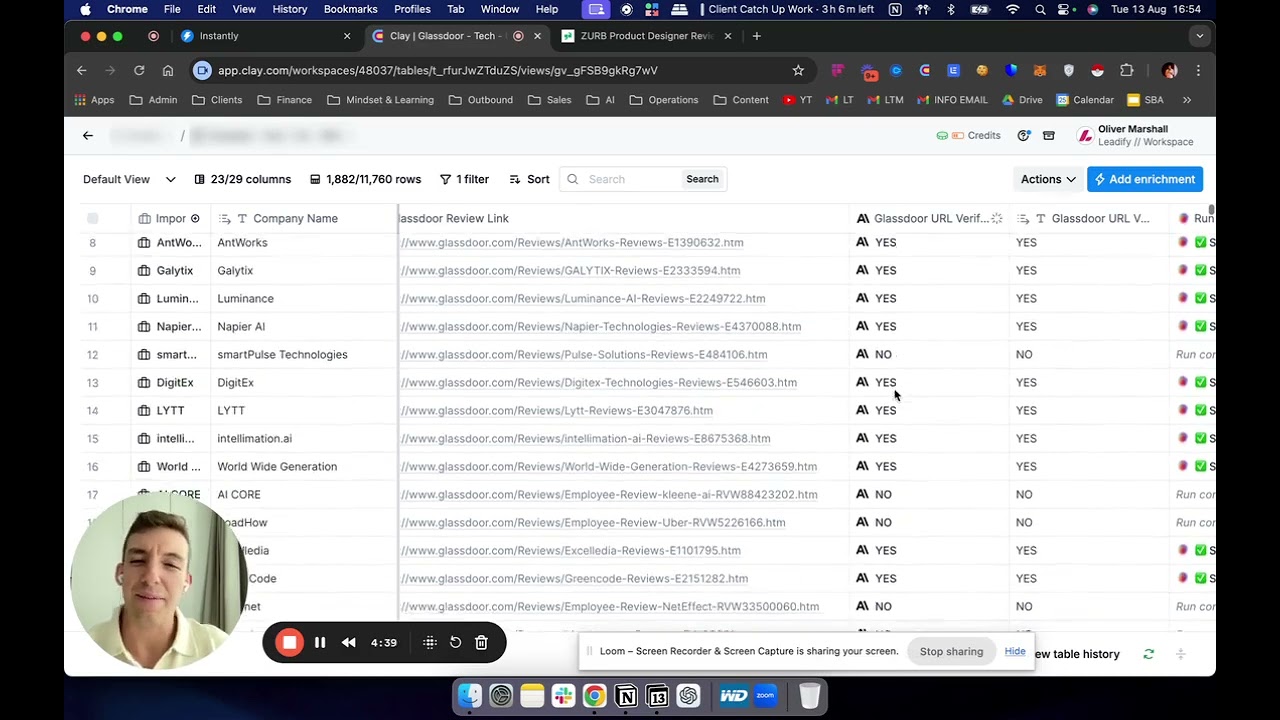Image resolution: width=1280 pixels, height=720 pixels.
Task: Click the Add enrichment button
Action: [1145, 179]
